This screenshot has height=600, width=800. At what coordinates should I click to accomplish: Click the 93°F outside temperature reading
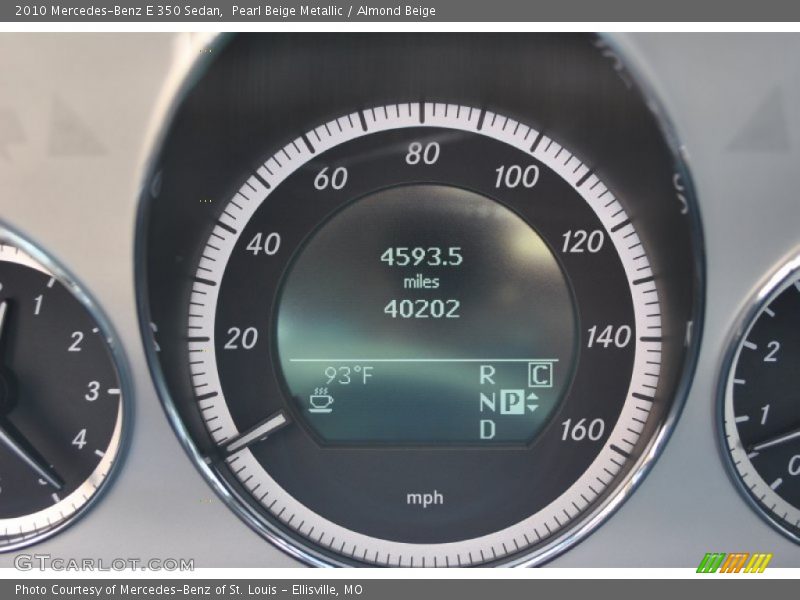[349, 376]
